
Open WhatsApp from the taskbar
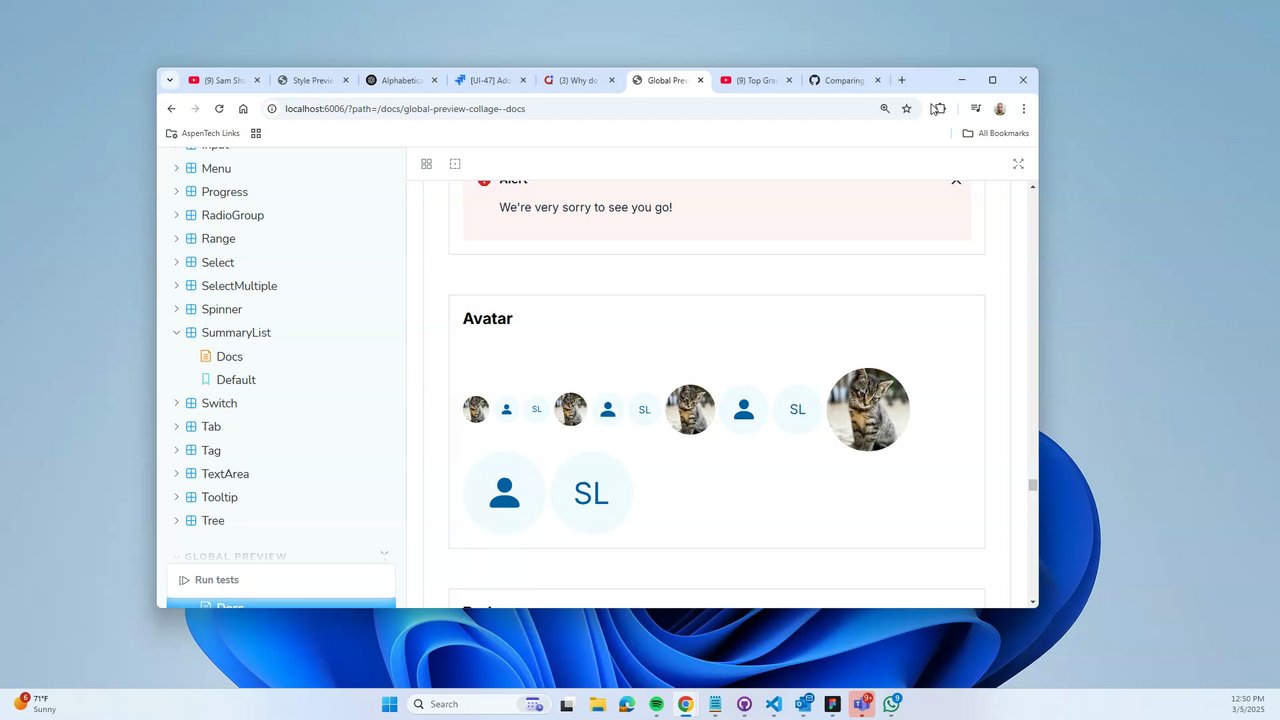tap(891, 704)
